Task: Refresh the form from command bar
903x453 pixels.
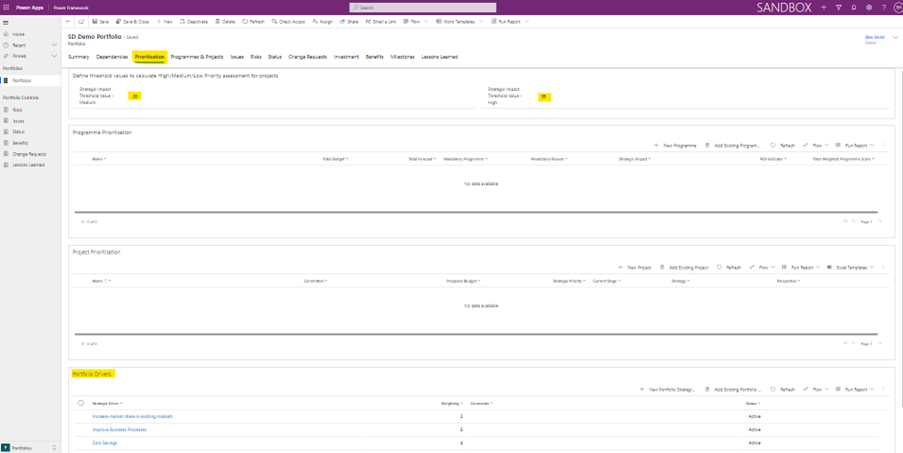Action: pos(253,21)
